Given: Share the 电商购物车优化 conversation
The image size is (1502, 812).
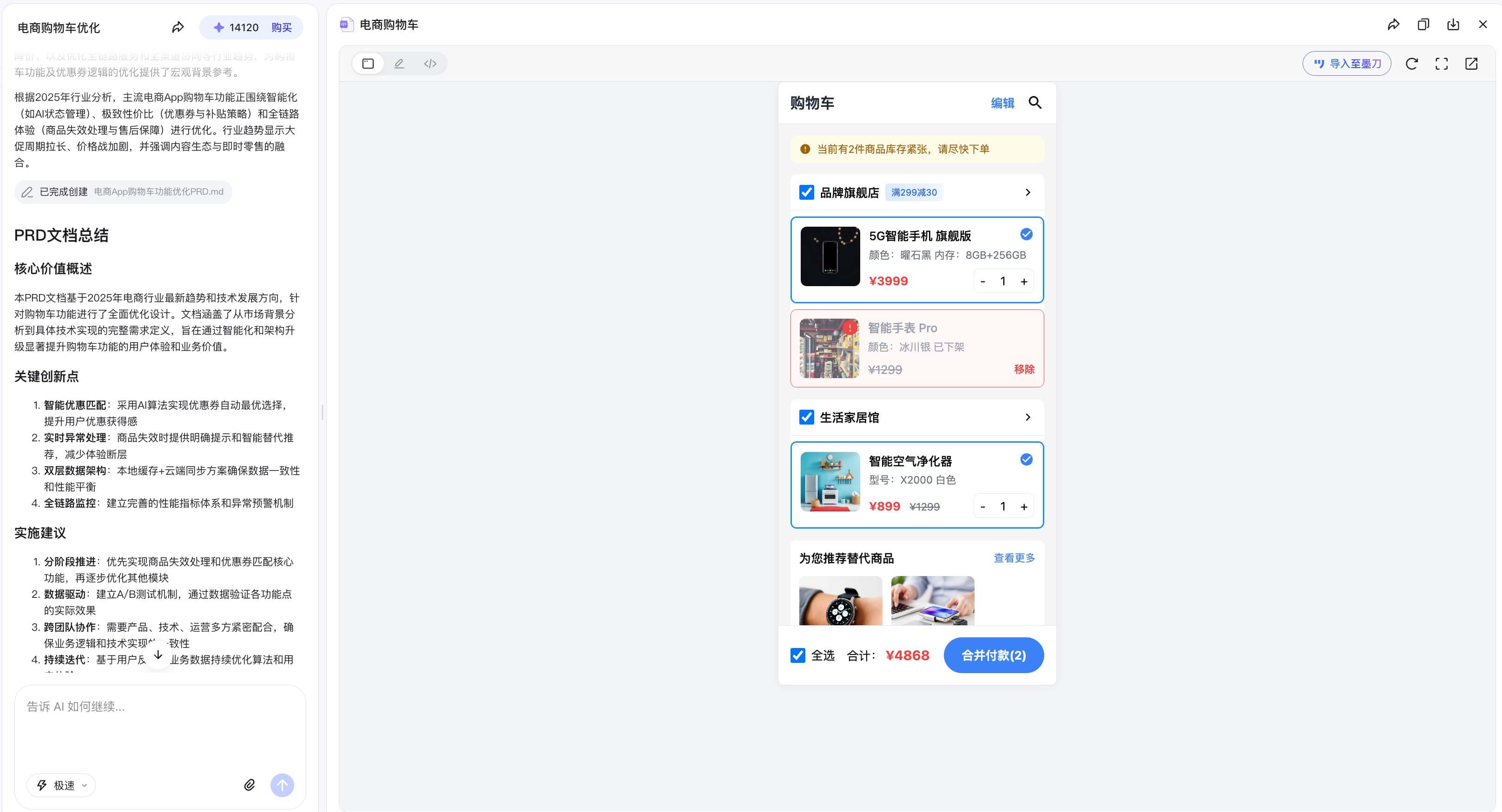Looking at the screenshot, I should point(178,27).
